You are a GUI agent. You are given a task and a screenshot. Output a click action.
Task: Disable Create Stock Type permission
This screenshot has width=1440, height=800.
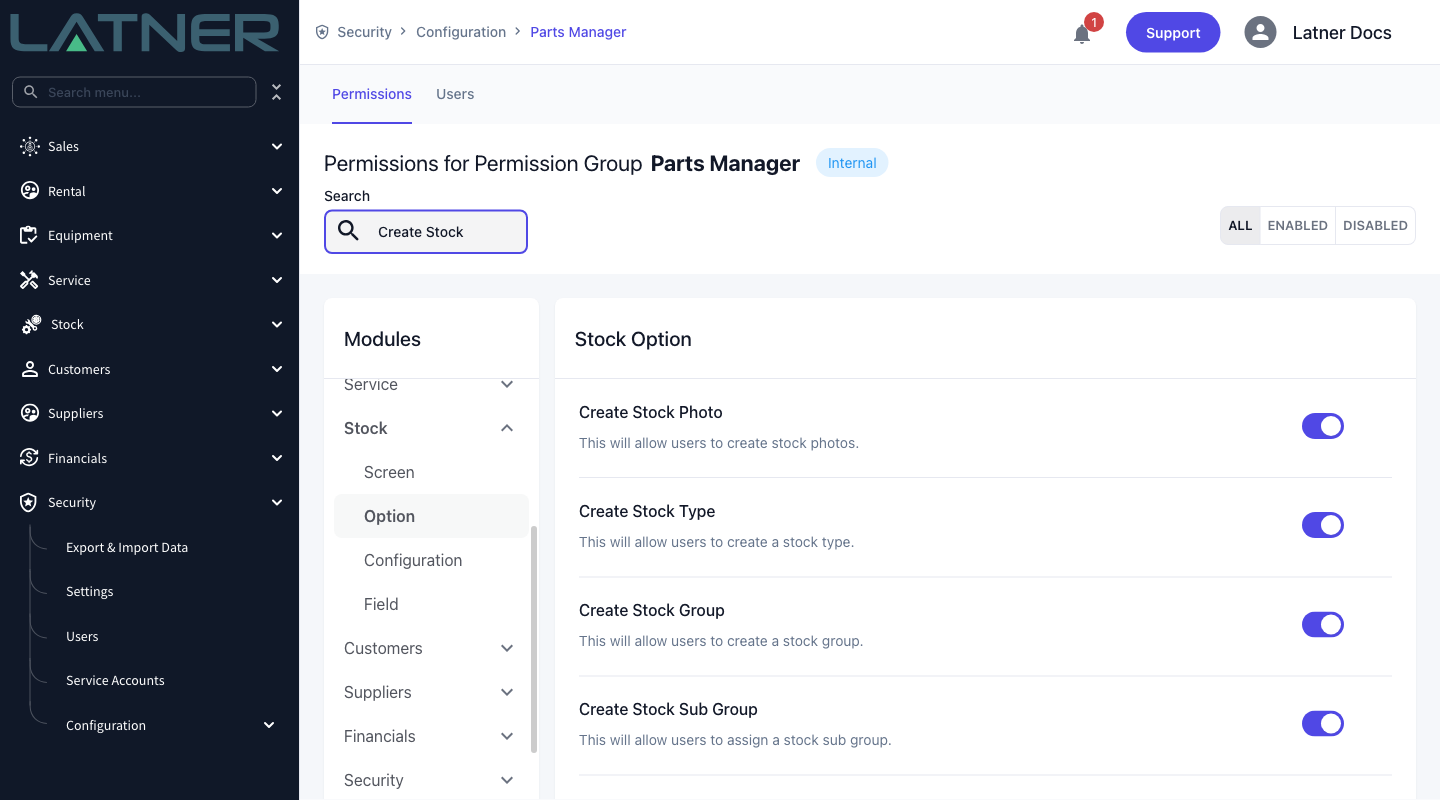tap(1322, 525)
